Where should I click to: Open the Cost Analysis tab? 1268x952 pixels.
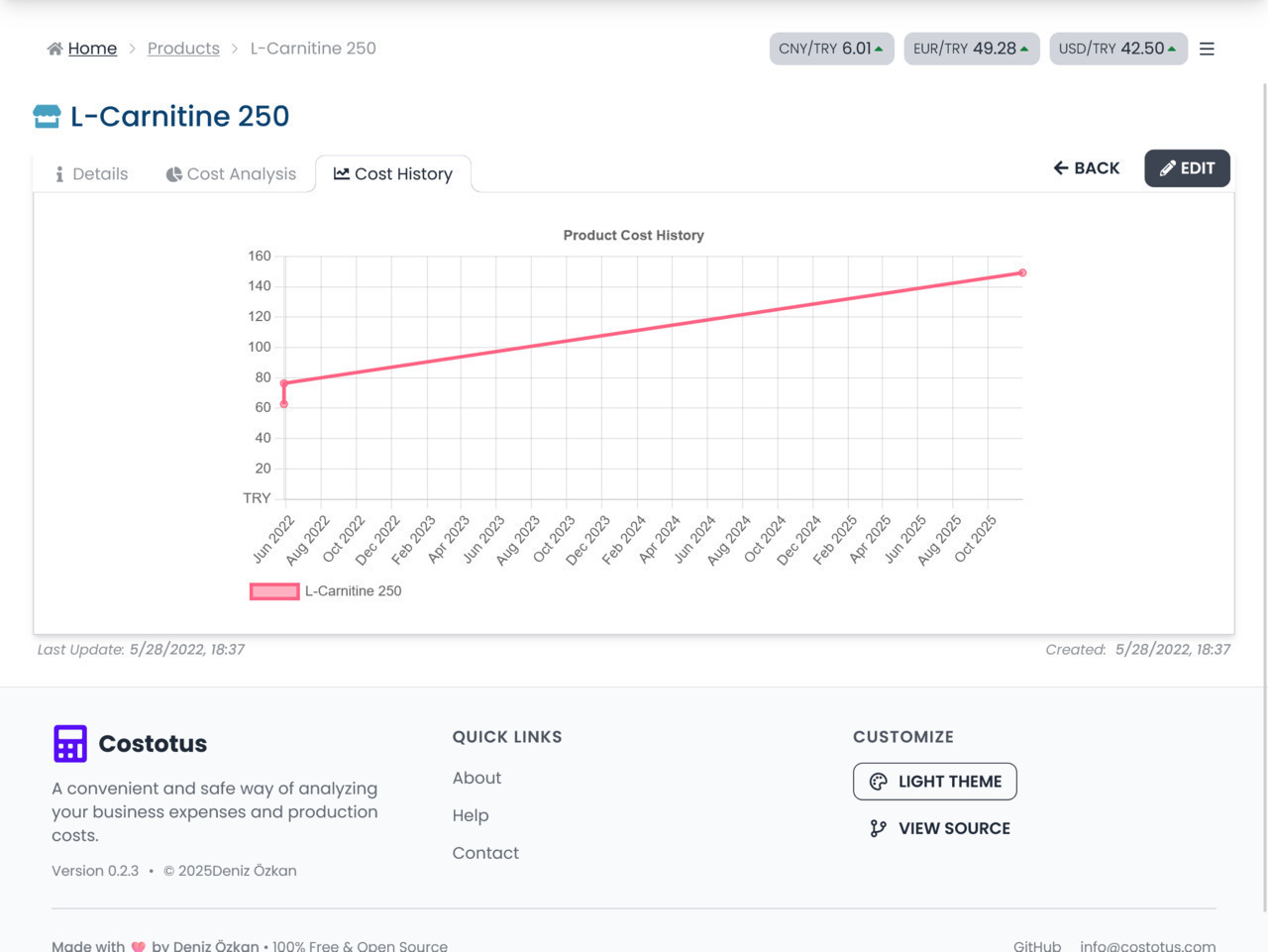point(231,174)
